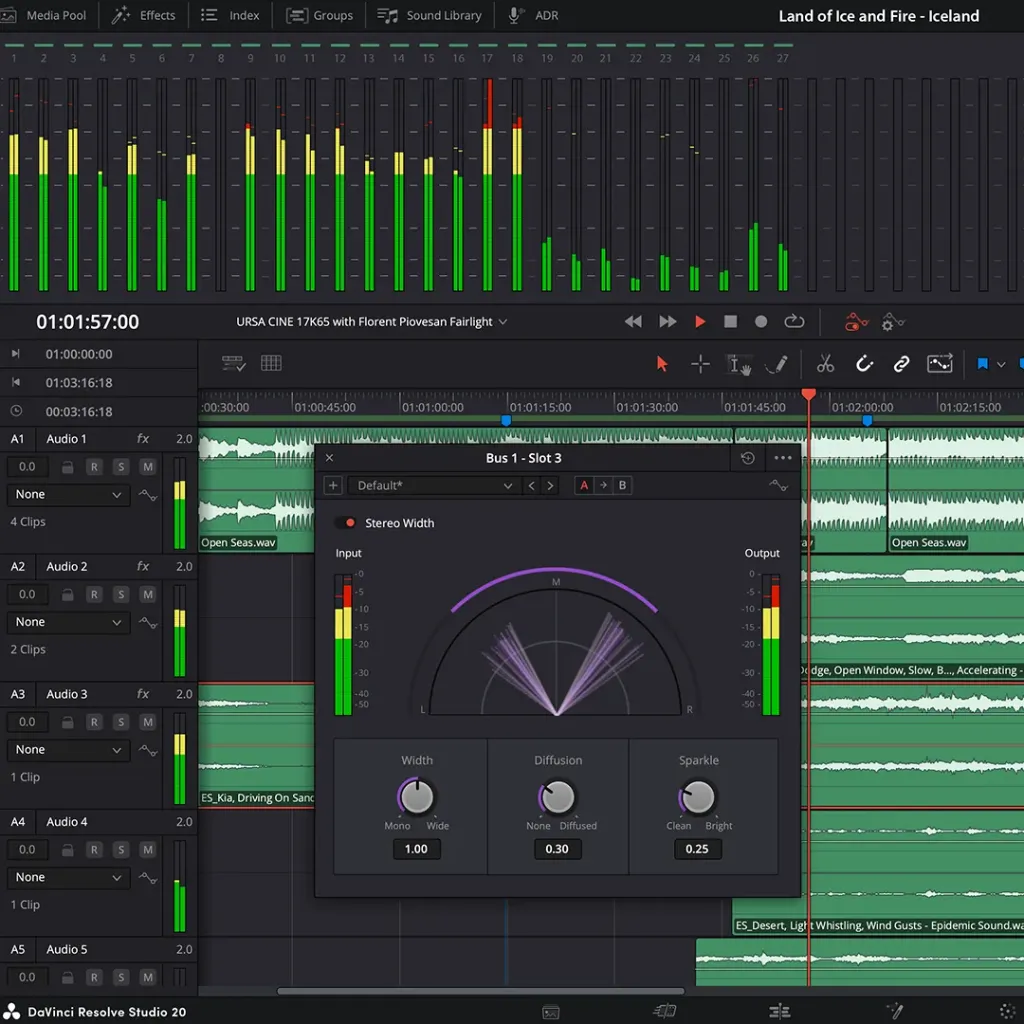This screenshot has height=1024, width=1024.
Task: Stop playback with the stop button
Action: coord(730,321)
